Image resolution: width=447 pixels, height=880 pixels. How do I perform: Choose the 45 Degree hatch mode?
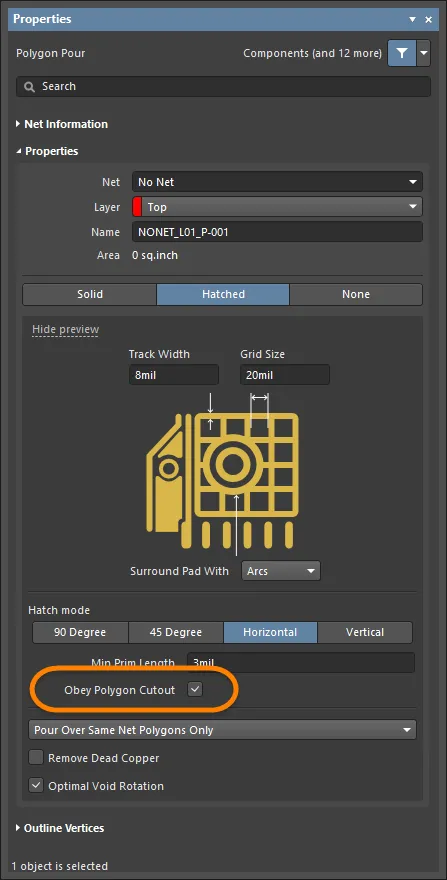(176, 632)
